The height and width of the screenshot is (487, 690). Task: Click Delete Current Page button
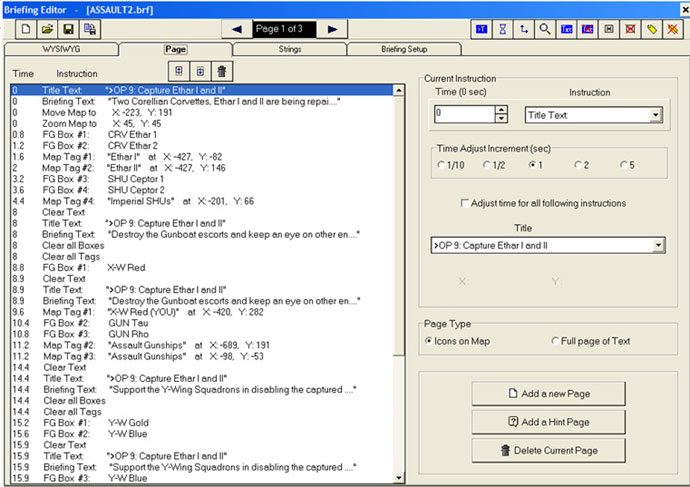pos(548,450)
